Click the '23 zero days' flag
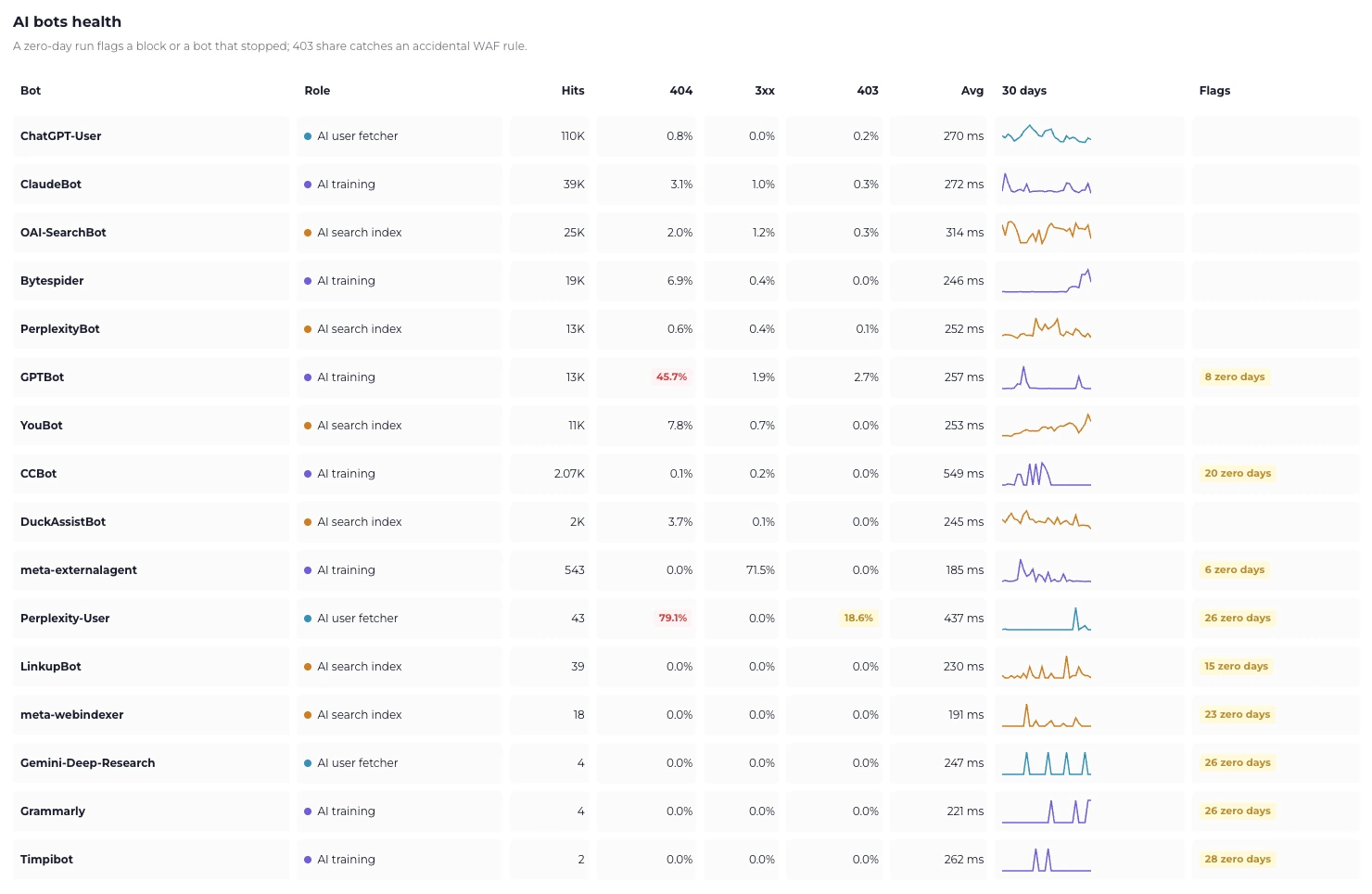 [1238, 715]
